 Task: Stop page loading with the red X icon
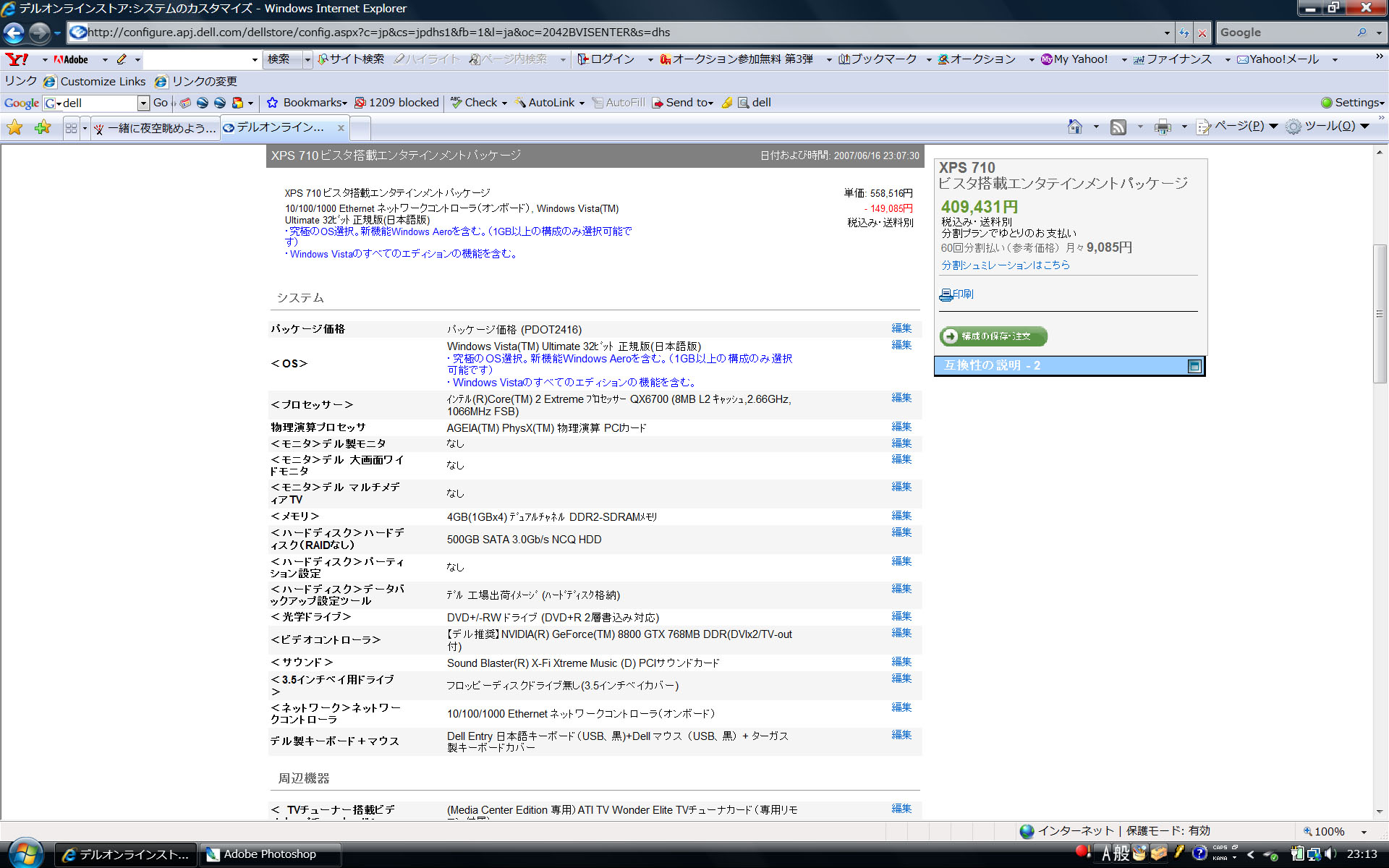pyautogui.click(x=1202, y=33)
